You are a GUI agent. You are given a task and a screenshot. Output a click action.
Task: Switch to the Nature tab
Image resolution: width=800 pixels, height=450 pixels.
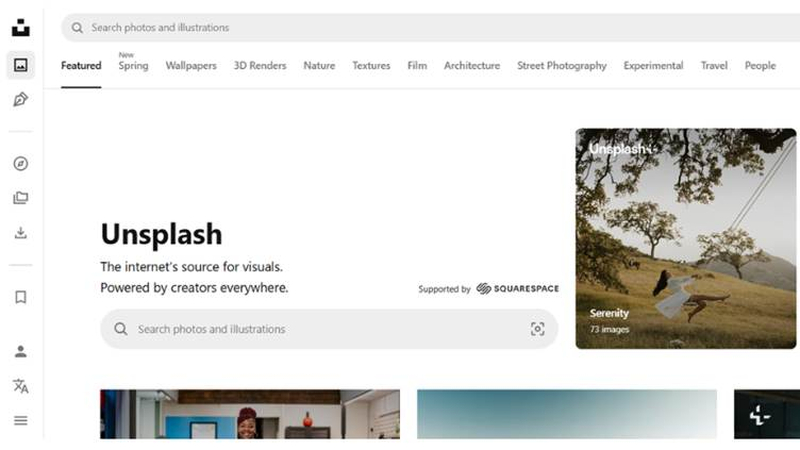[319, 65]
